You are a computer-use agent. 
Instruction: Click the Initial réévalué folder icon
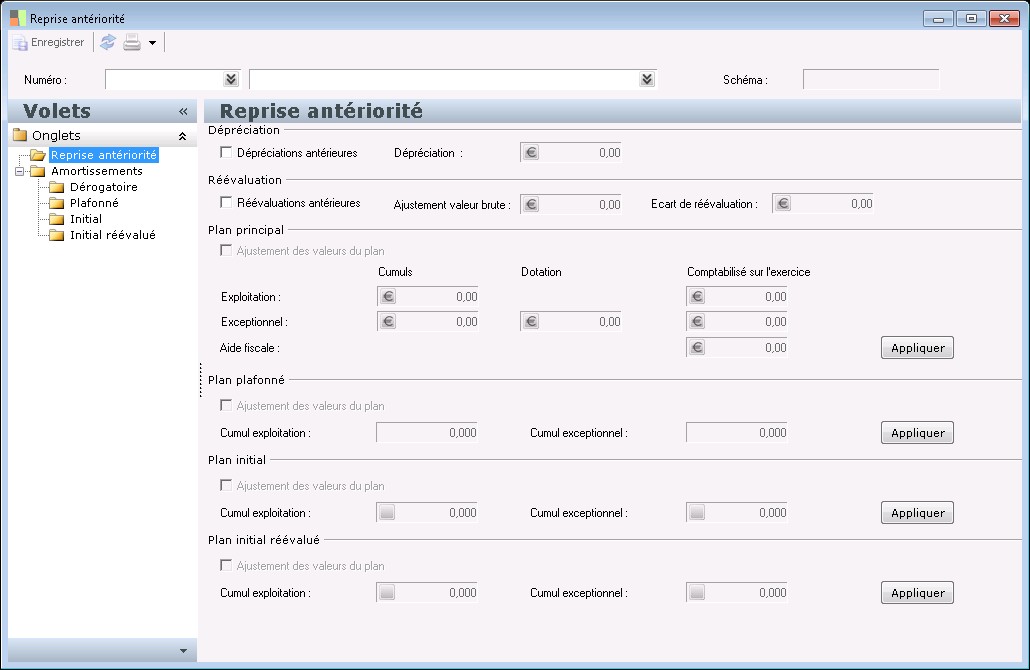point(57,235)
